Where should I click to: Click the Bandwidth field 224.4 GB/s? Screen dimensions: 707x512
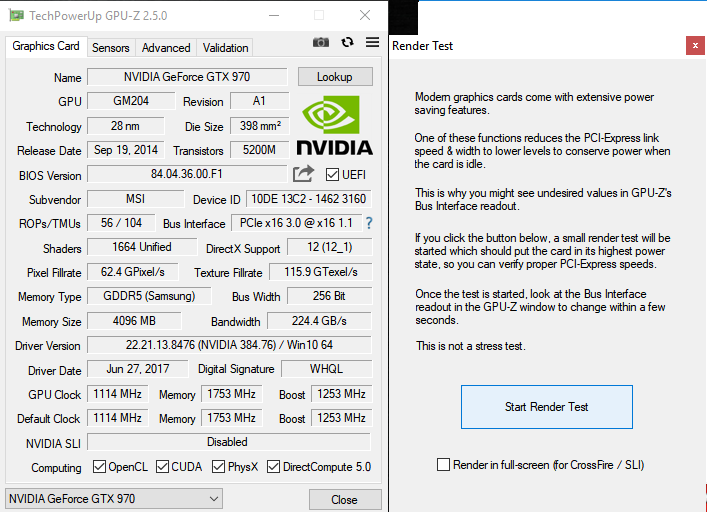319,321
